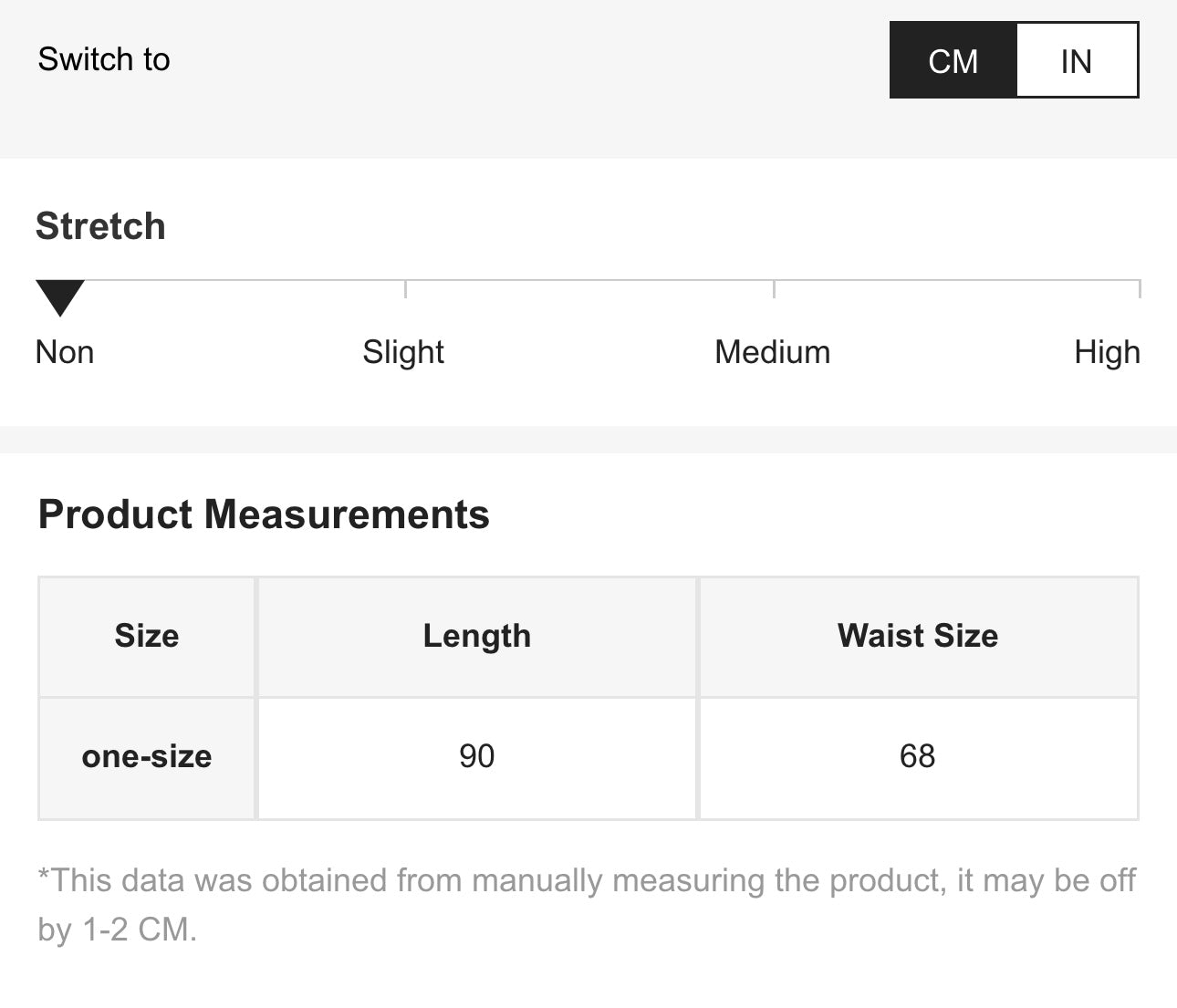
Task: Click the Length column header
Action: point(477,636)
